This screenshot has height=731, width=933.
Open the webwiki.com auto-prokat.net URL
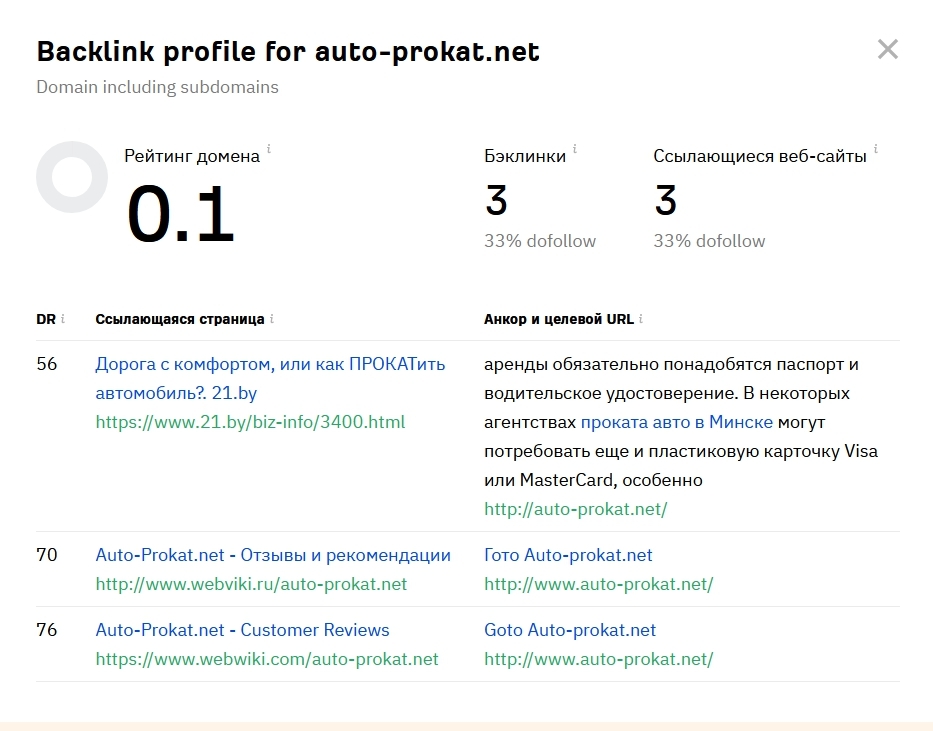click(267, 659)
